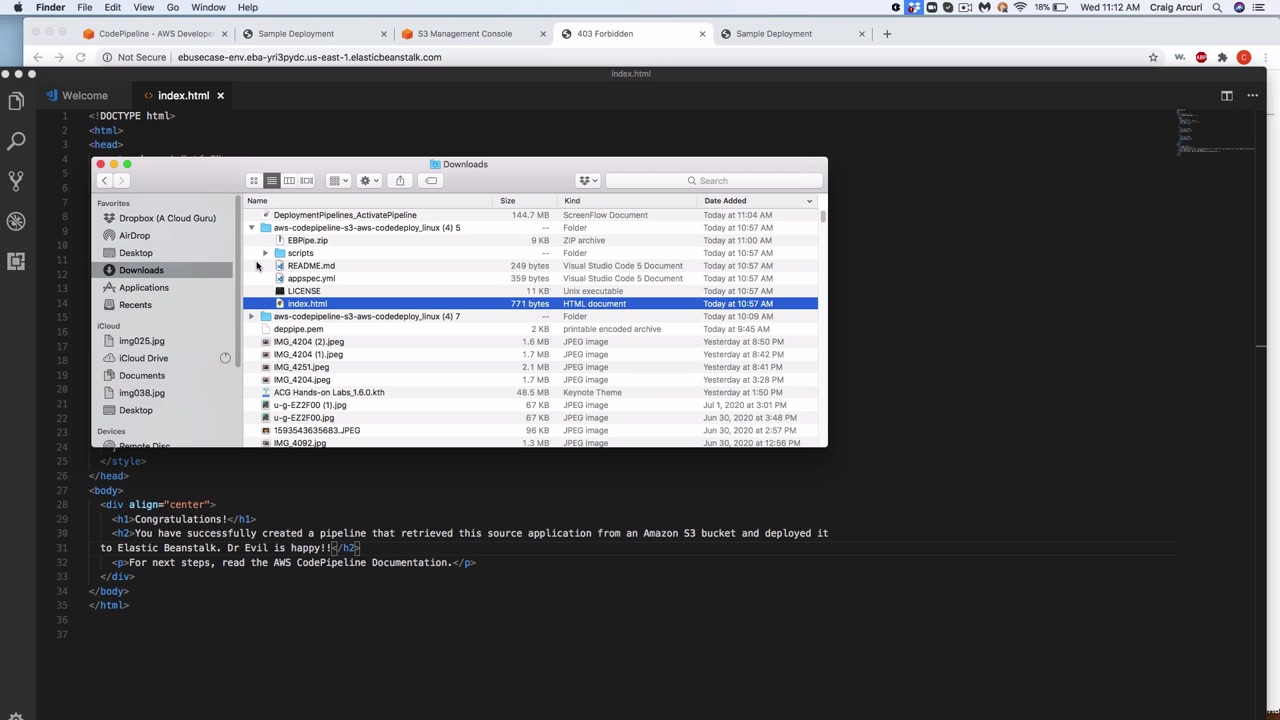The height and width of the screenshot is (720, 1280).
Task: Expand scripts folder disclosure triangle
Action: pyautogui.click(x=265, y=253)
